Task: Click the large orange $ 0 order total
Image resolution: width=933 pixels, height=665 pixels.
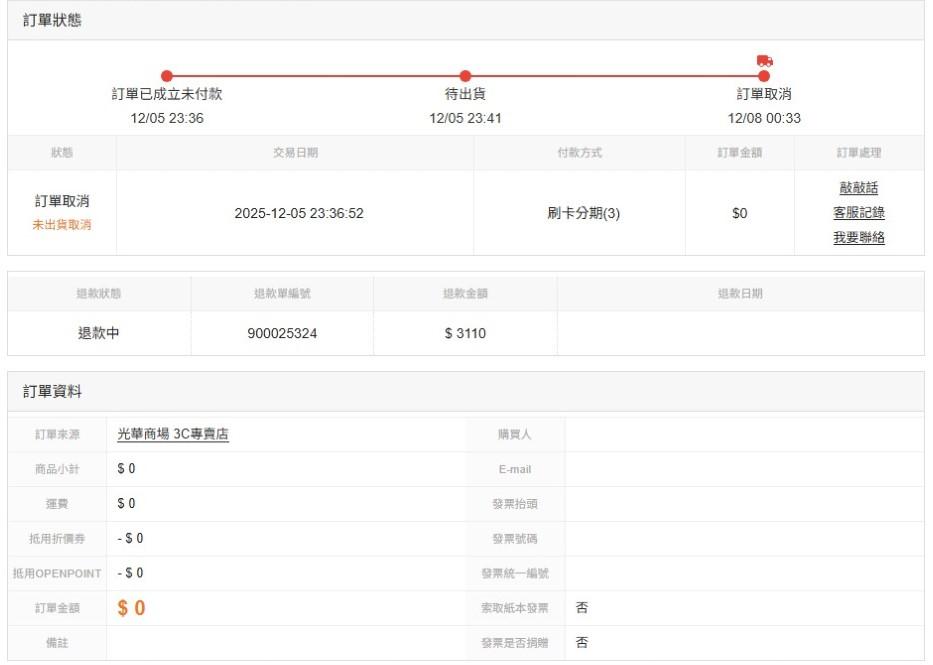Action: [131, 608]
